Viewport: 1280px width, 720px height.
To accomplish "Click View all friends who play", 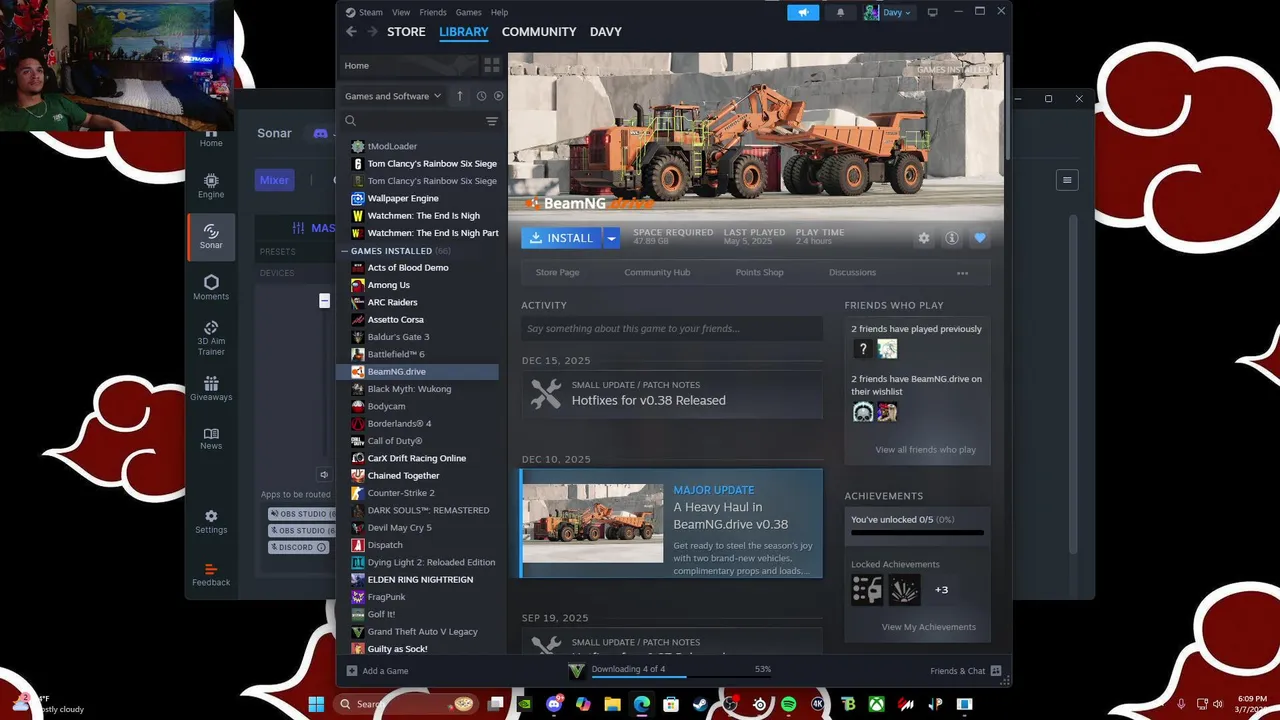I will tap(925, 450).
